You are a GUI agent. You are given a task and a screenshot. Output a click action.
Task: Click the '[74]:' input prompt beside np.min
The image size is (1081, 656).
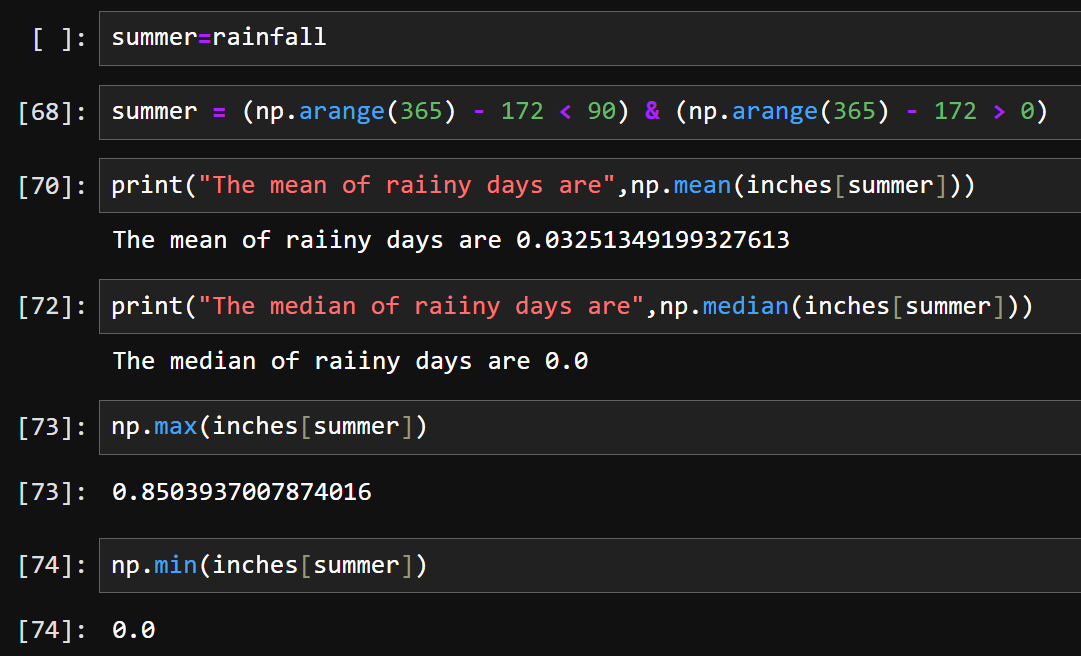[52, 566]
